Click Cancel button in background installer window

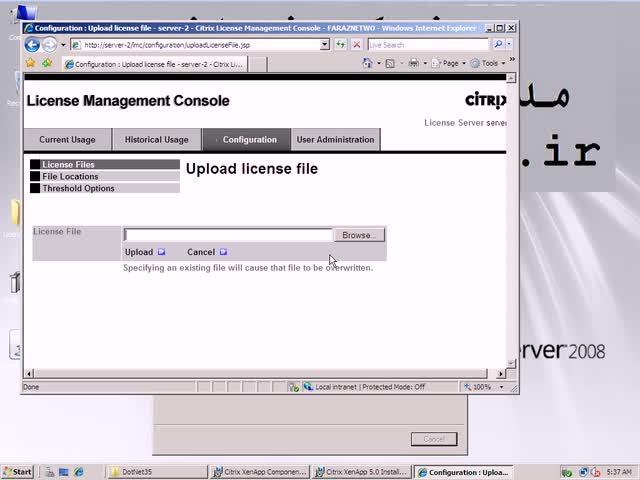434,439
